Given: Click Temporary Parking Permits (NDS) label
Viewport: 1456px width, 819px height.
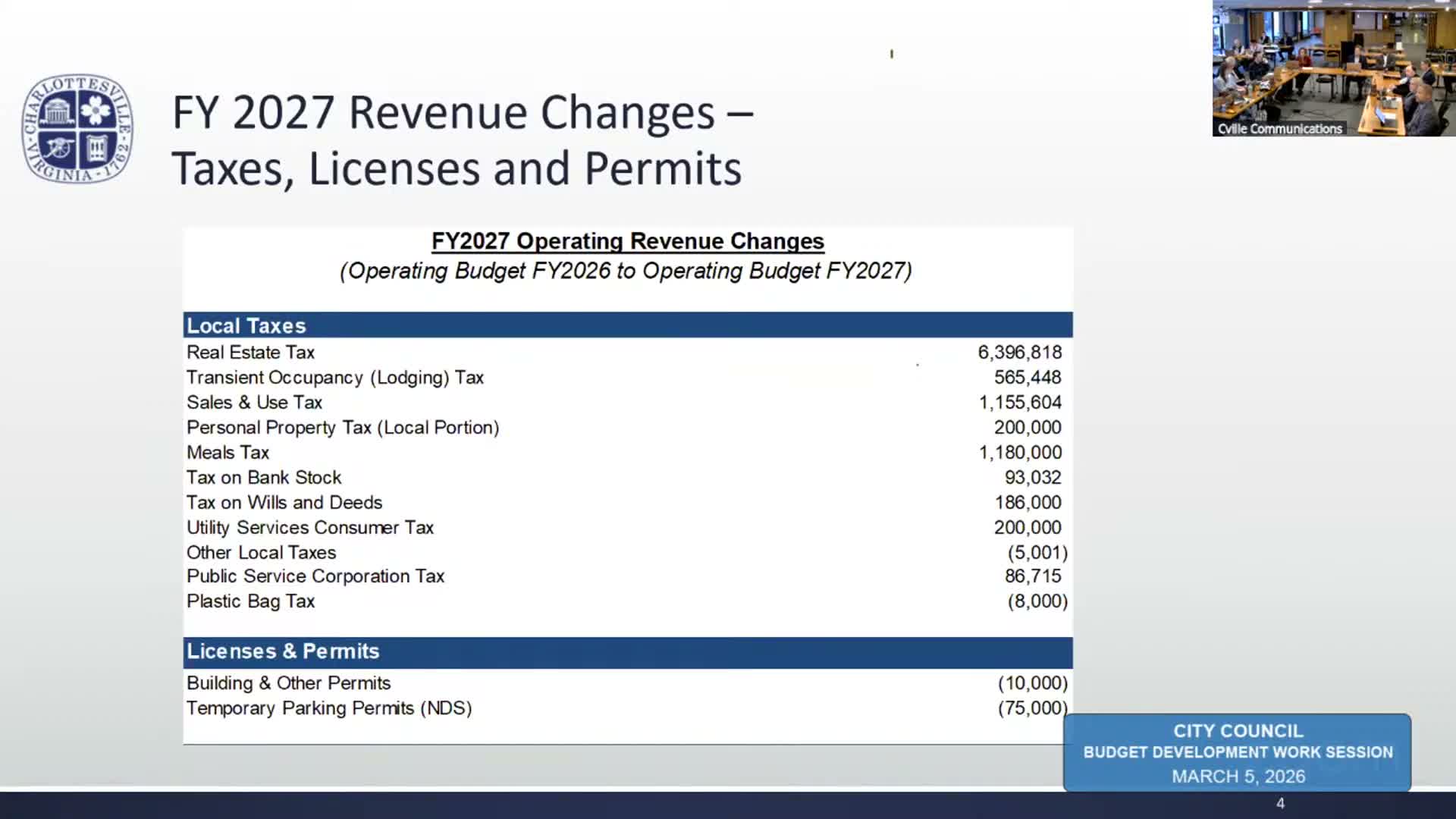Looking at the screenshot, I should pyautogui.click(x=328, y=708).
